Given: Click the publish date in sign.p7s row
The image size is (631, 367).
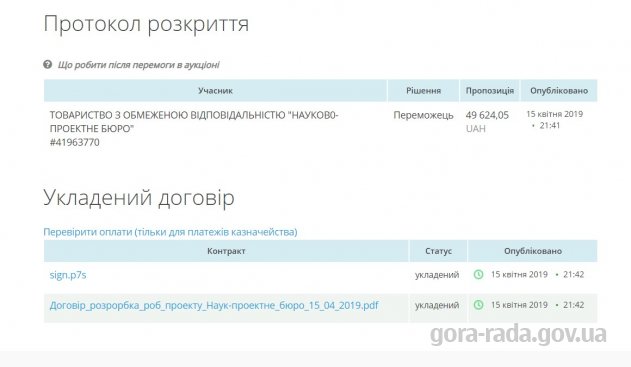Looking at the screenshot, I should click(x=519, y=274).
